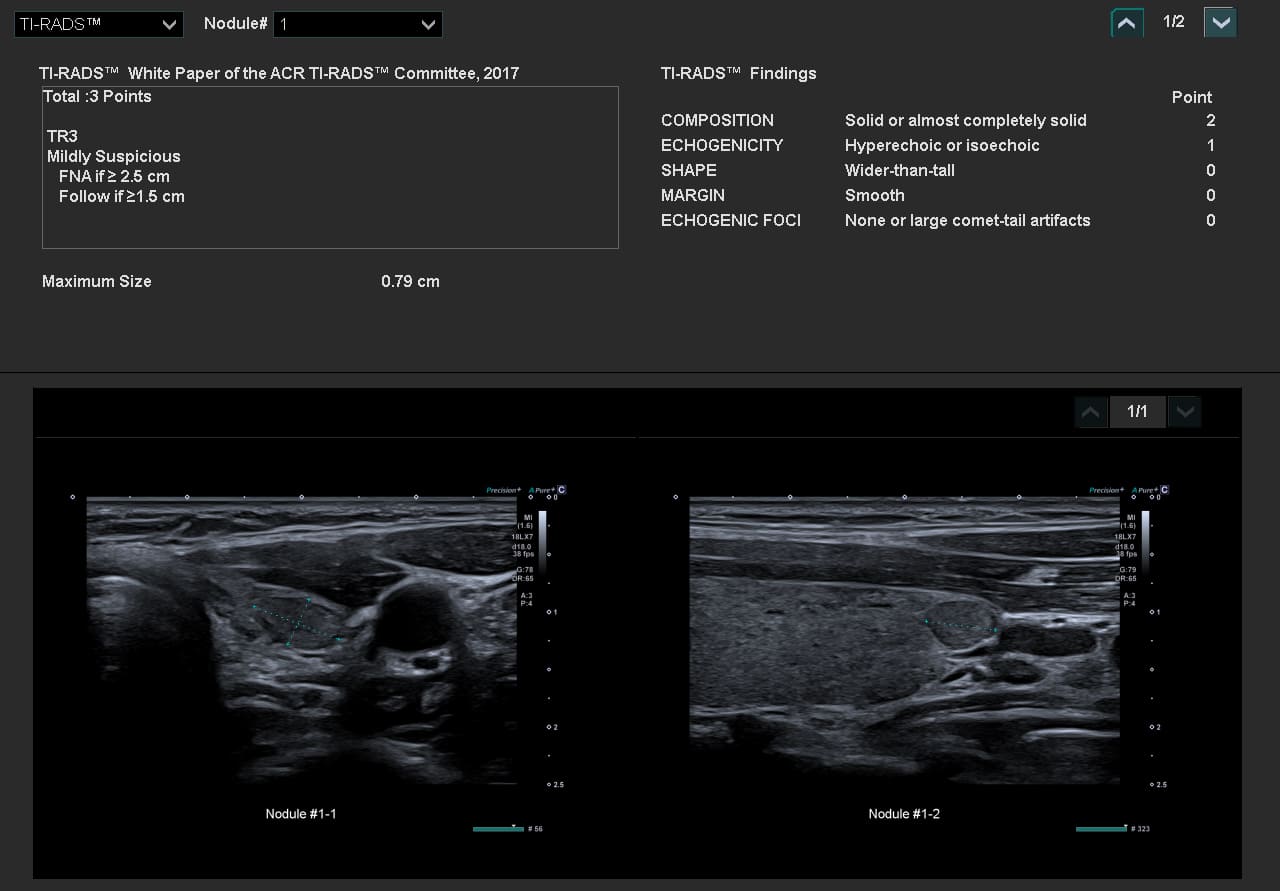Screen dimensions: 1280x891
Task: Click the ECHOGENIC FOCI finding row
Action: point(938,220)
